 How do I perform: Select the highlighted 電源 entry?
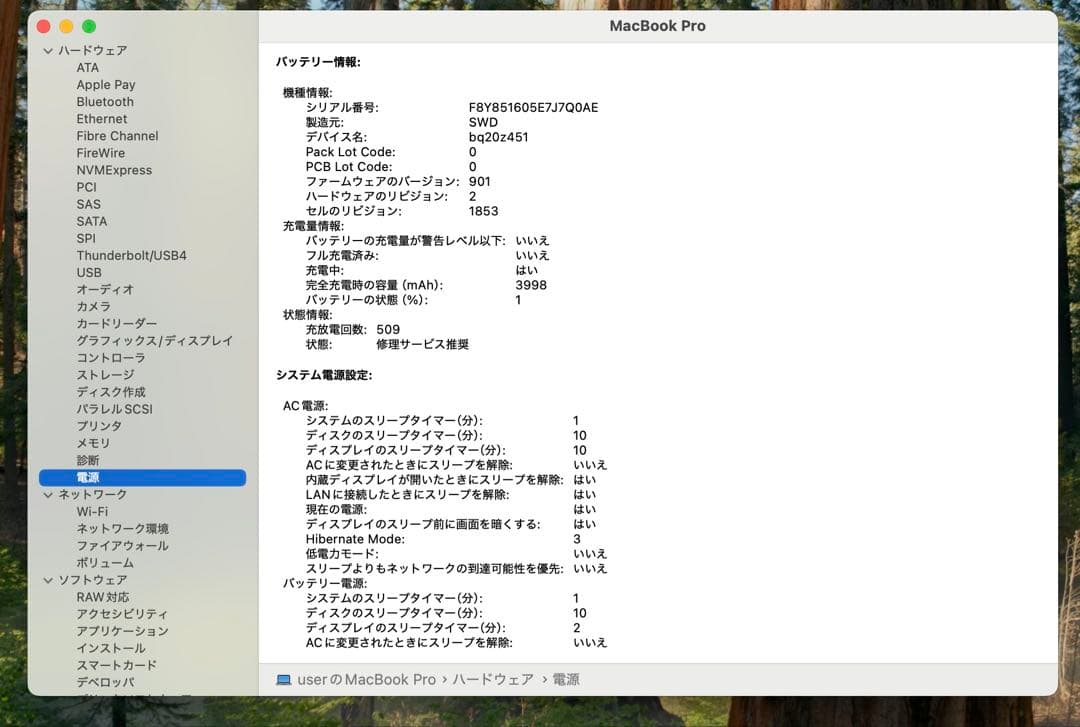pyautogui.click(x=142, y=478)
